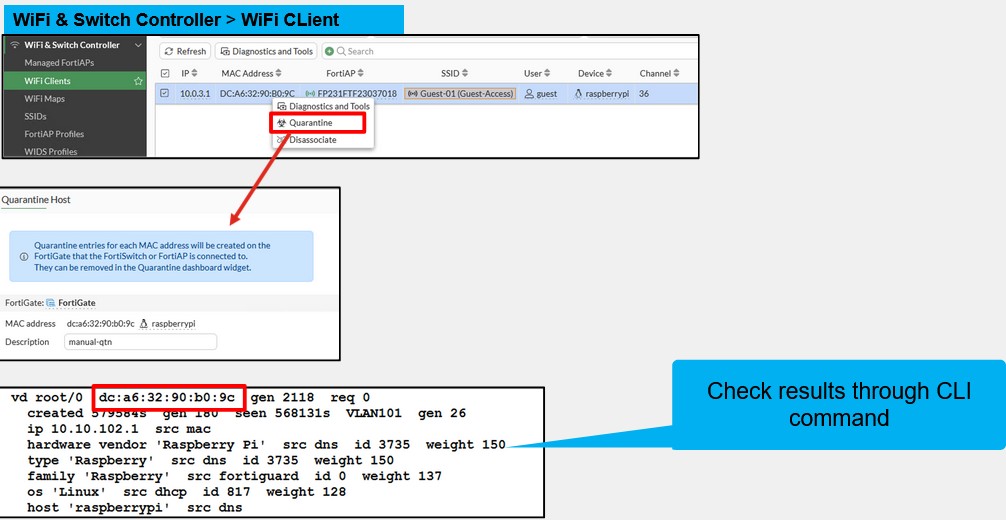
Task: Click the FortiGate device icon in Quarantine Host
Action: [51, 303]
